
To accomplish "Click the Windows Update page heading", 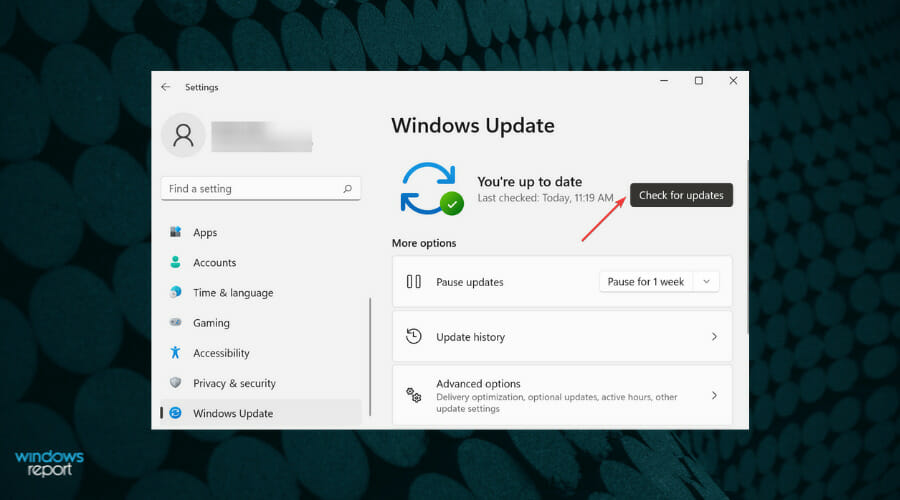I will tap(473, 126).
